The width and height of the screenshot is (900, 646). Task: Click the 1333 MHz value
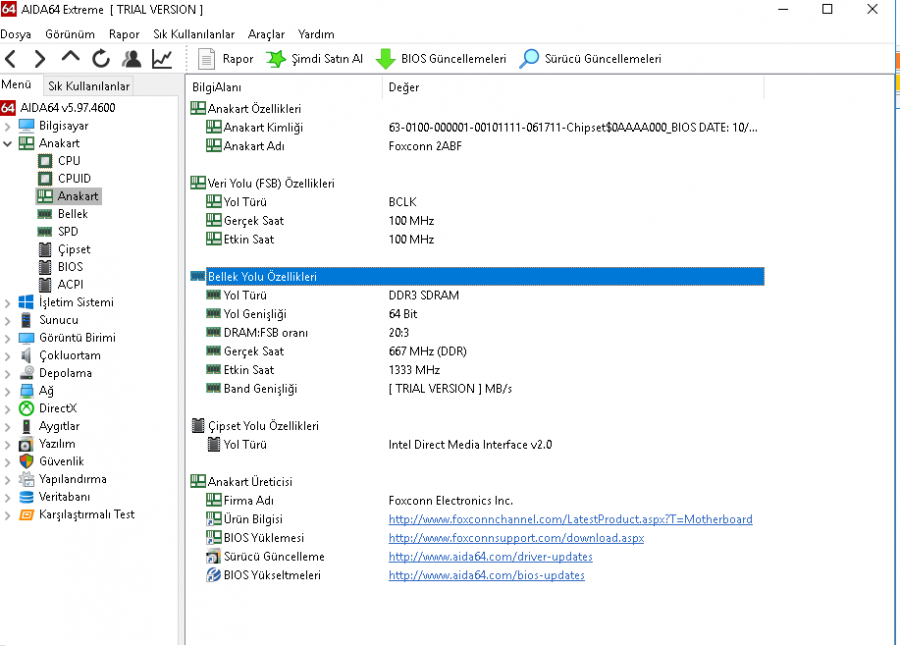tap(414, 370)
